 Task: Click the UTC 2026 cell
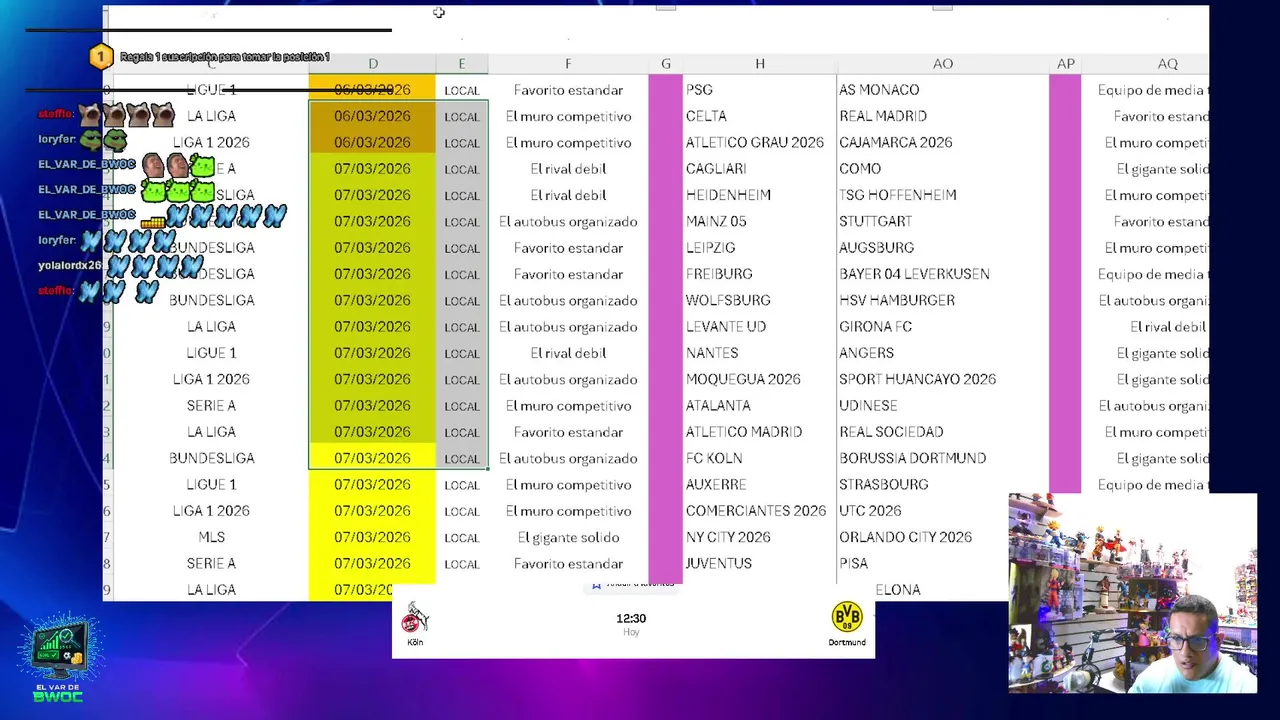pos(922,511)
